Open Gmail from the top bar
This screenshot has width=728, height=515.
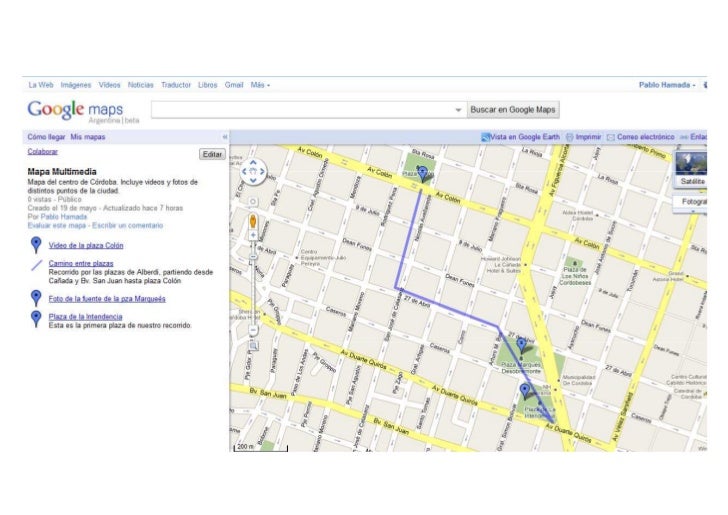pyautogui.click(x=234, y=85)
